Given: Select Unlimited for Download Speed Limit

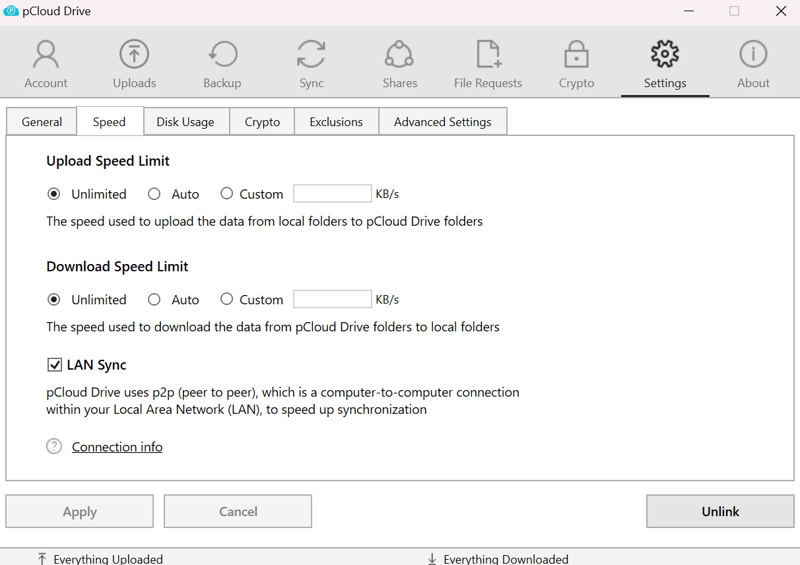Looking at the screenshot, I should point(54,300).
